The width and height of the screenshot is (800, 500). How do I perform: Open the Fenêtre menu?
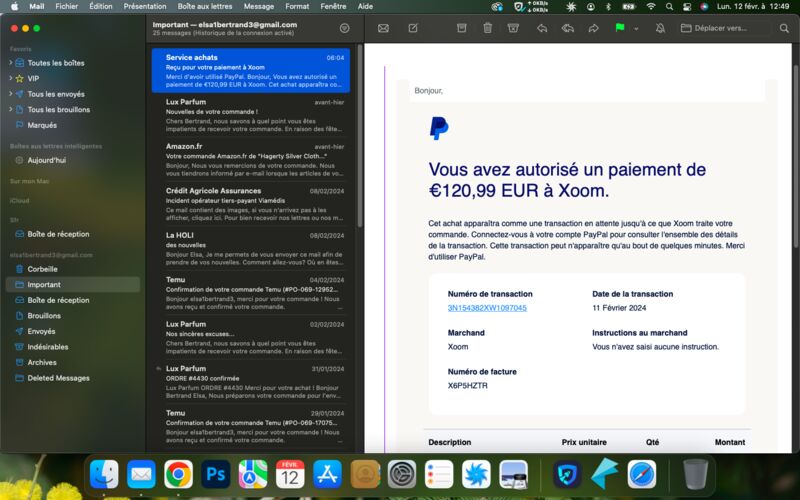[x=334, y=7]
